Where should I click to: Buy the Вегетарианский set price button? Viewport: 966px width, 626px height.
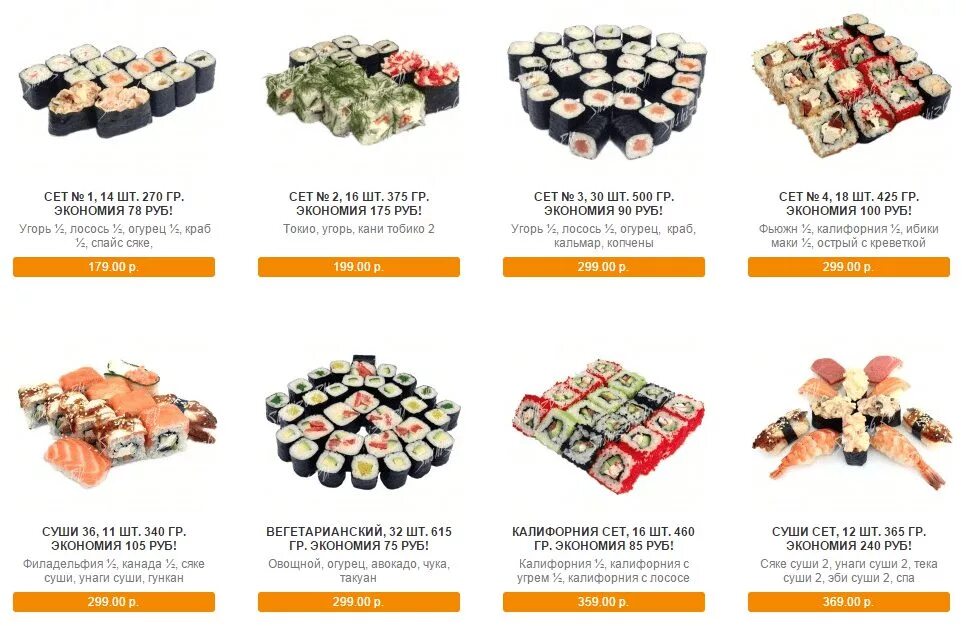[x=359, y=602]
